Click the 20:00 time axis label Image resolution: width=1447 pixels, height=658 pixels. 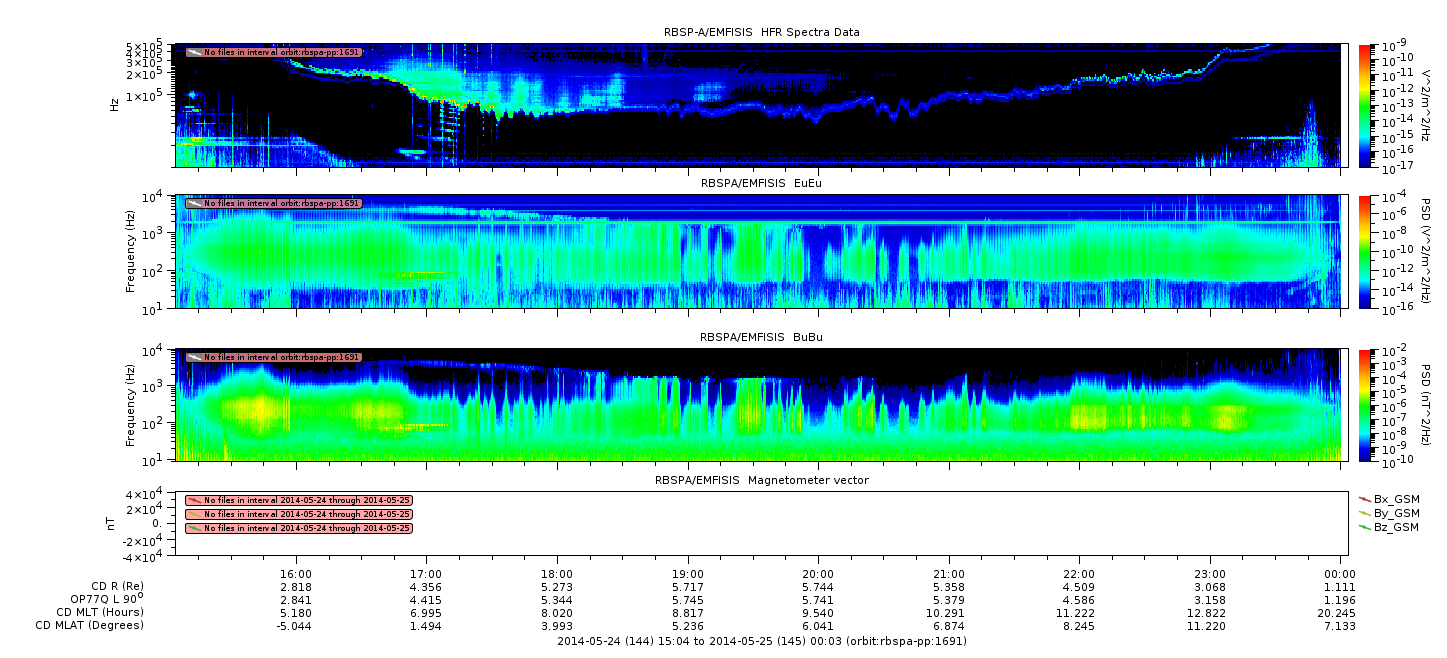pos(818,573)
